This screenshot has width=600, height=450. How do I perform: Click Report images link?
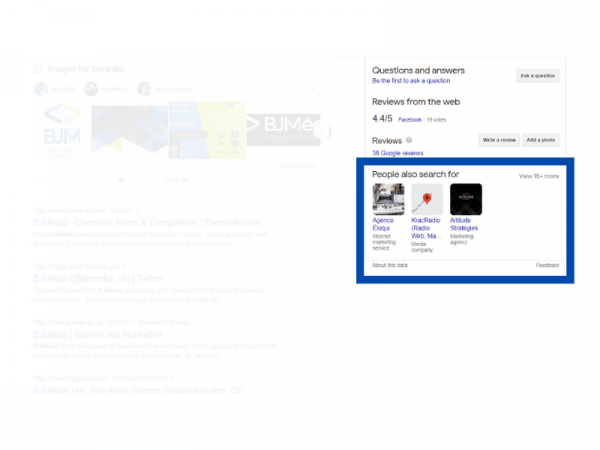[298, 166]
